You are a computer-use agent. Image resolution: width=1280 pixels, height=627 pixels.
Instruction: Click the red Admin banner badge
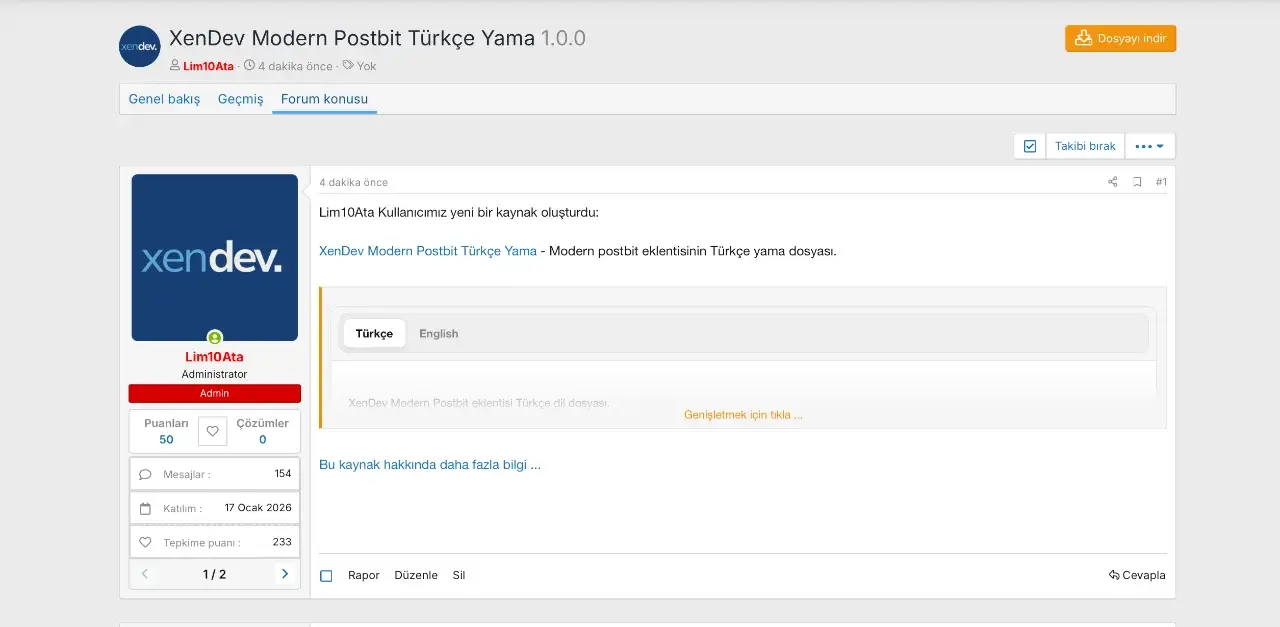(x=214, y=393)
